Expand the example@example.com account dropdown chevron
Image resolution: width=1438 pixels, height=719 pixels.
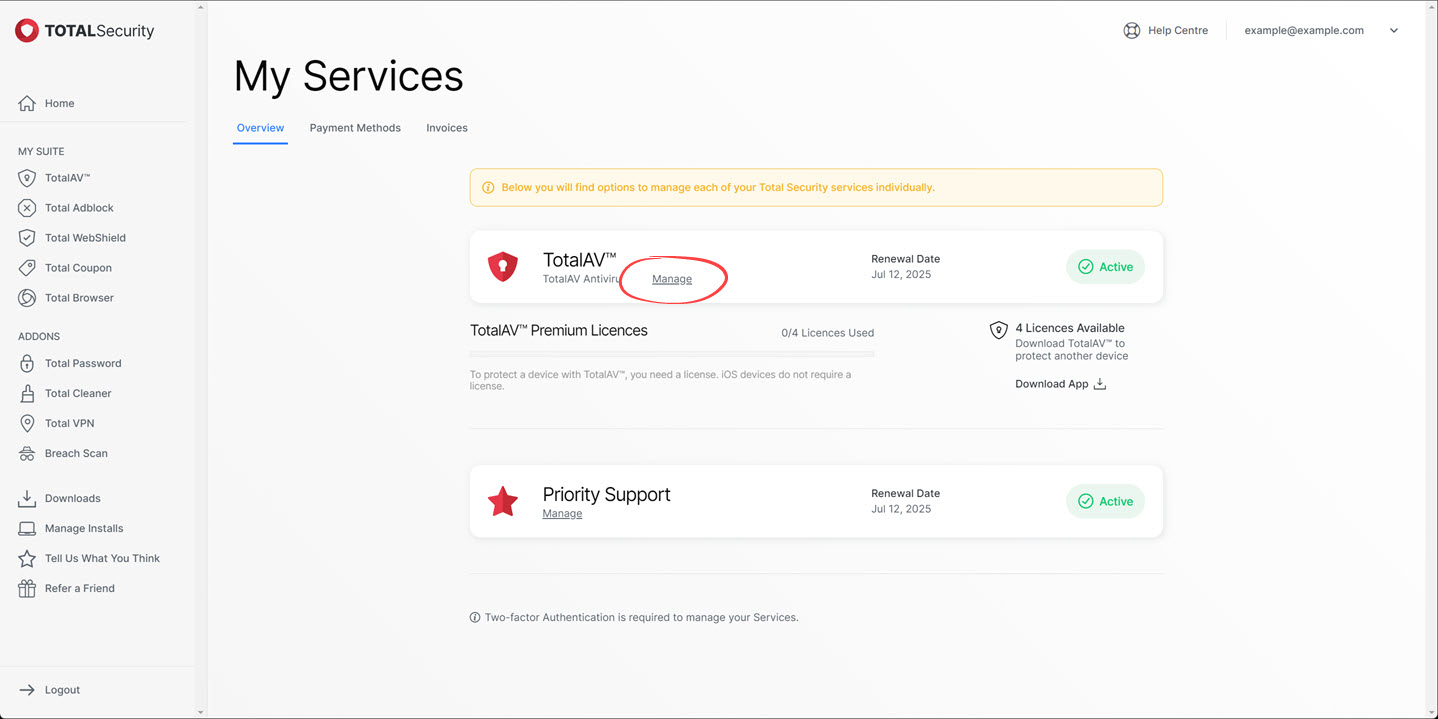click(x=1394, y=31)
